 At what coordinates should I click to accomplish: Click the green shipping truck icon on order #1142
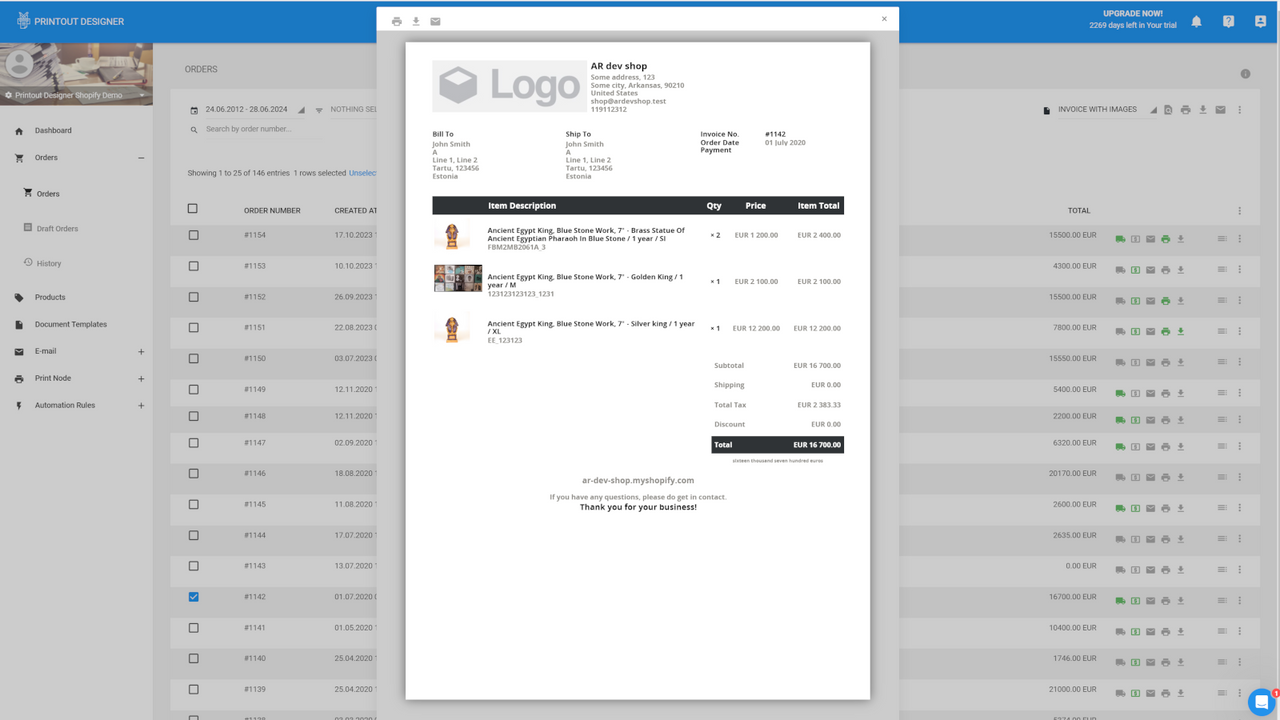click(1121, 600)
